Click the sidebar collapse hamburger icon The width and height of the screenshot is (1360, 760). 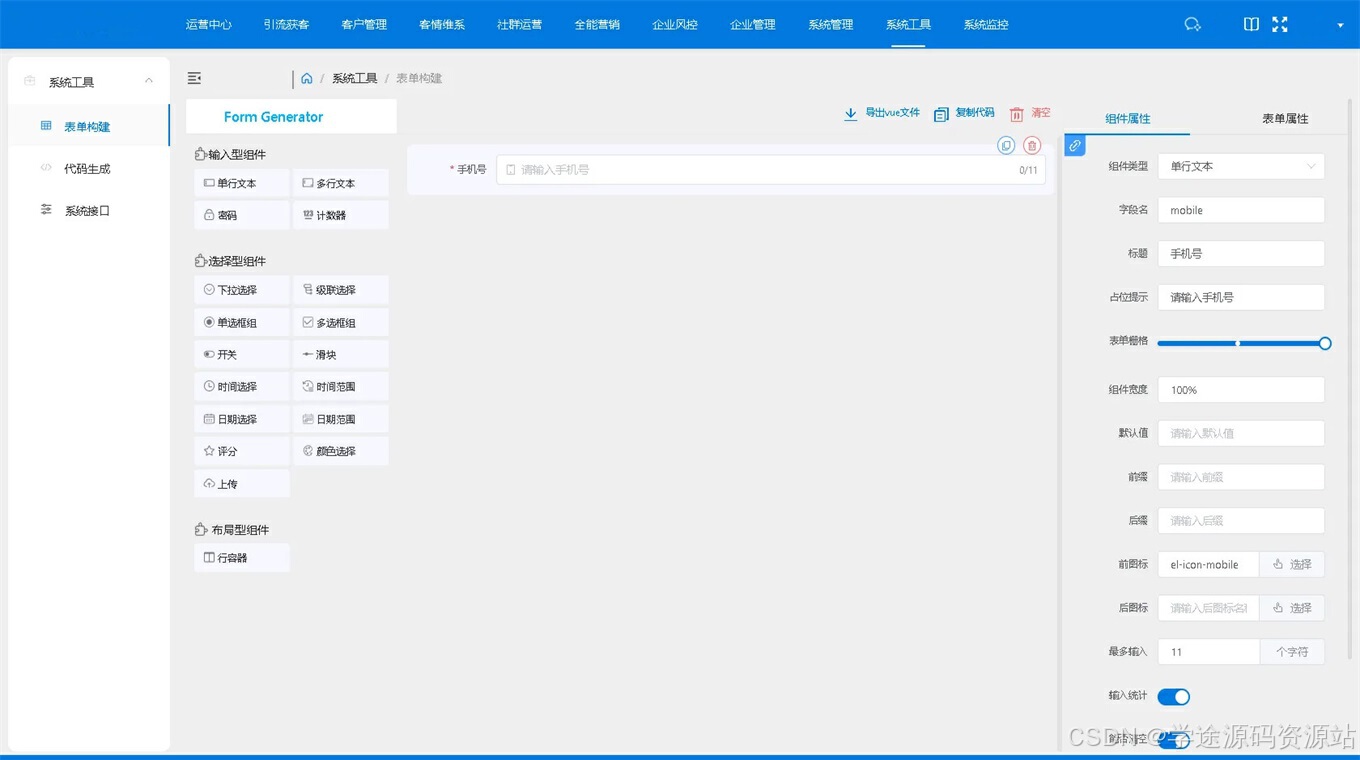195,78
